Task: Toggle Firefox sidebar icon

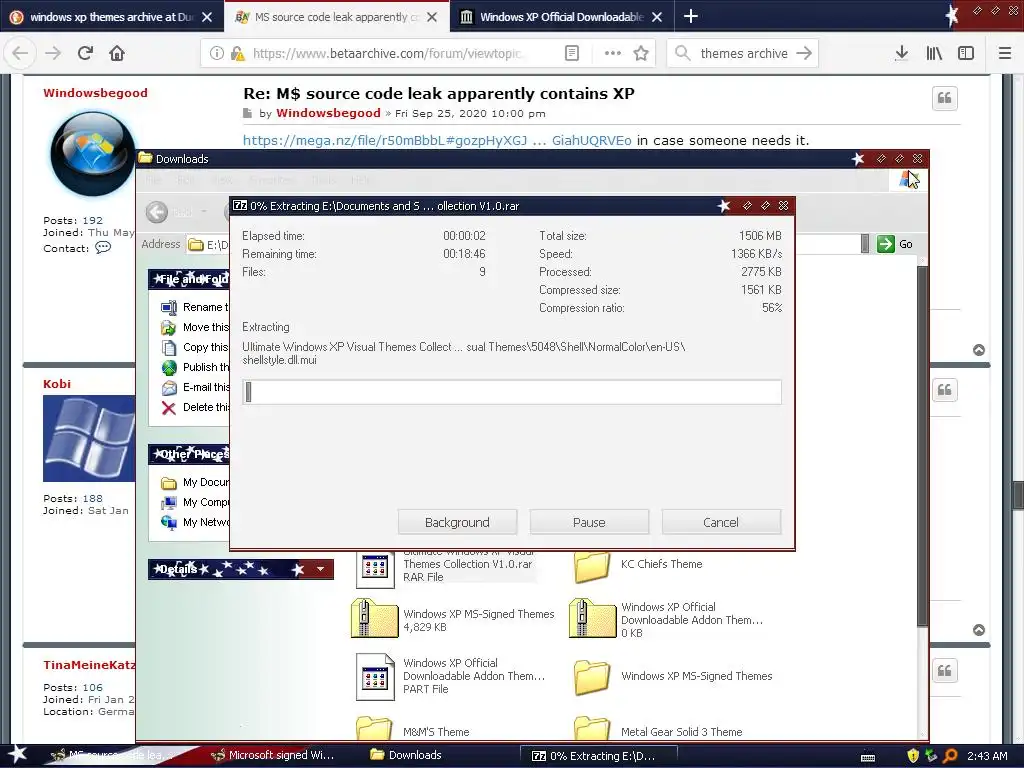Action: pos(966,53)
